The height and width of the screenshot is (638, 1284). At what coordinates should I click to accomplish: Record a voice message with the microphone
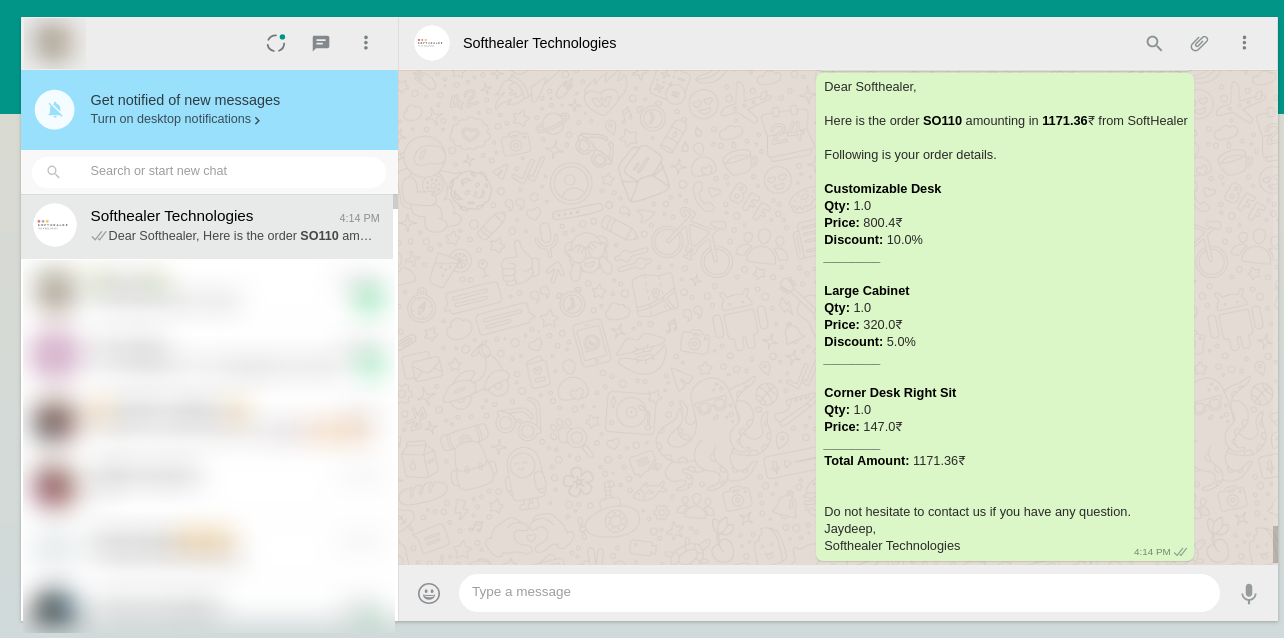1248,594
